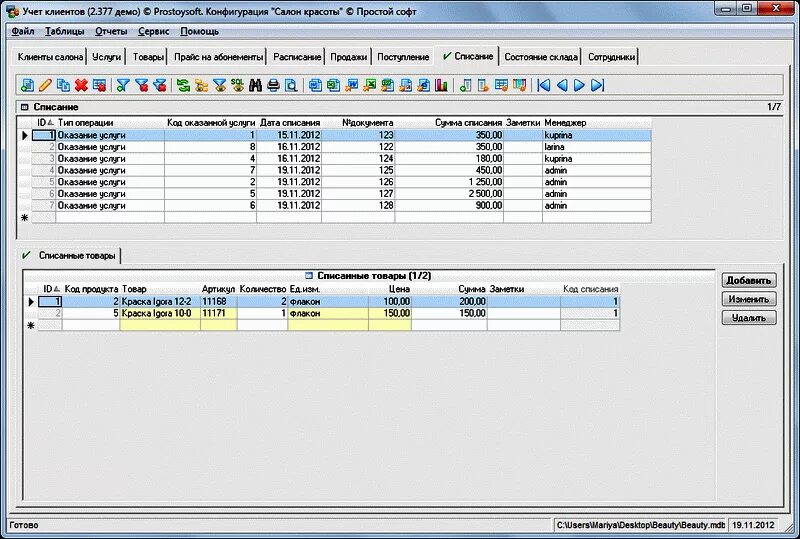Open the Таблицы menu
800x539 pixels.
pyautogui.click(x=65, y=31)
